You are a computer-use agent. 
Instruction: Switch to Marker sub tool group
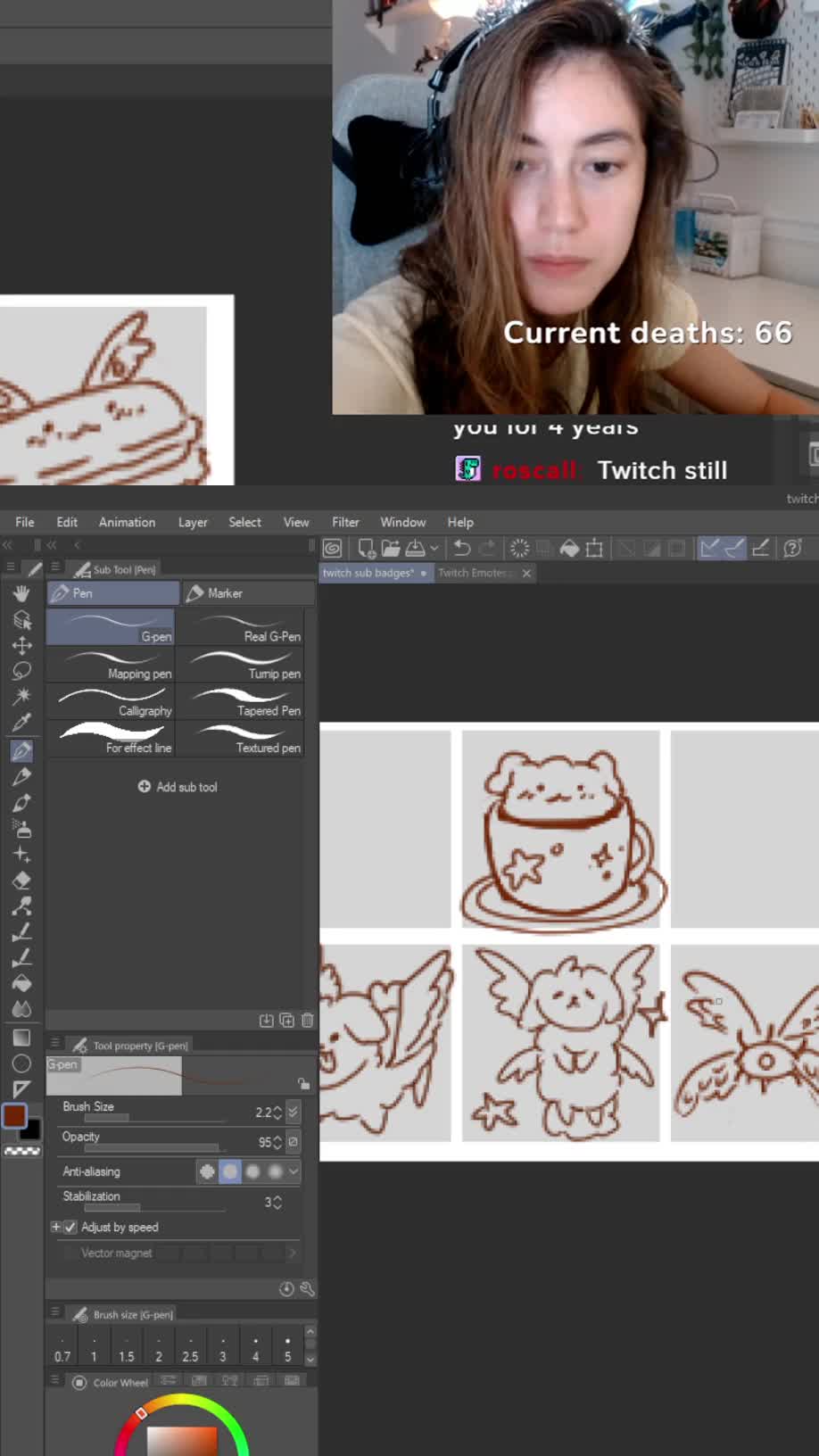point(249,593)
